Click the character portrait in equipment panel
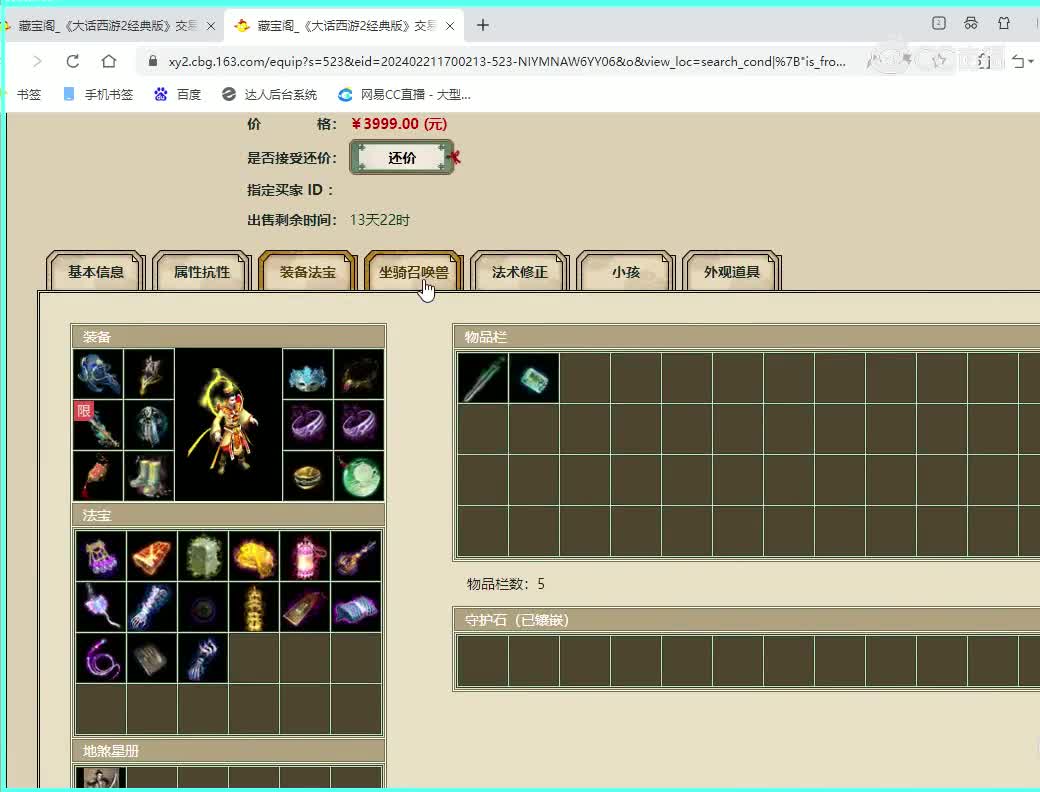 [x=228, y=425]
